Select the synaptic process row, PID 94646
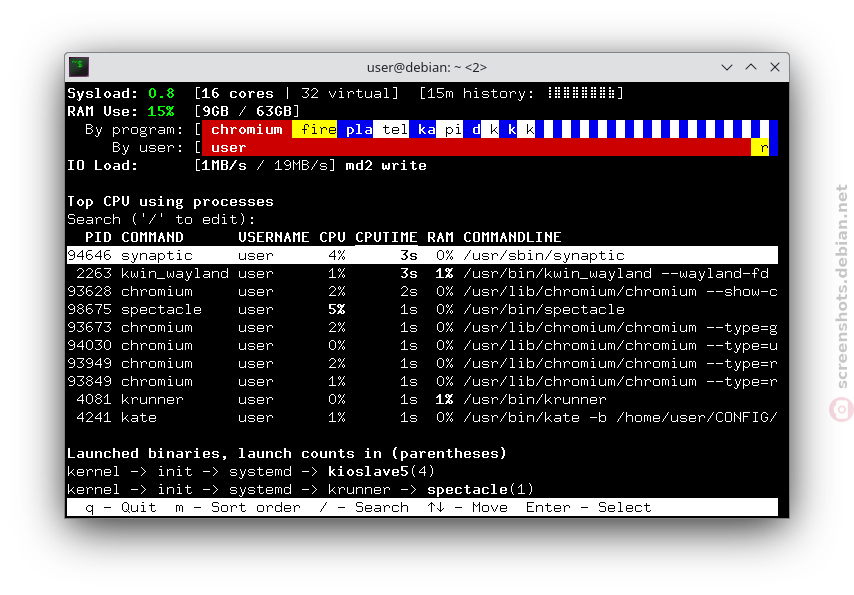Viewport: 854px width, 595px height. click(x=422, y=255)
